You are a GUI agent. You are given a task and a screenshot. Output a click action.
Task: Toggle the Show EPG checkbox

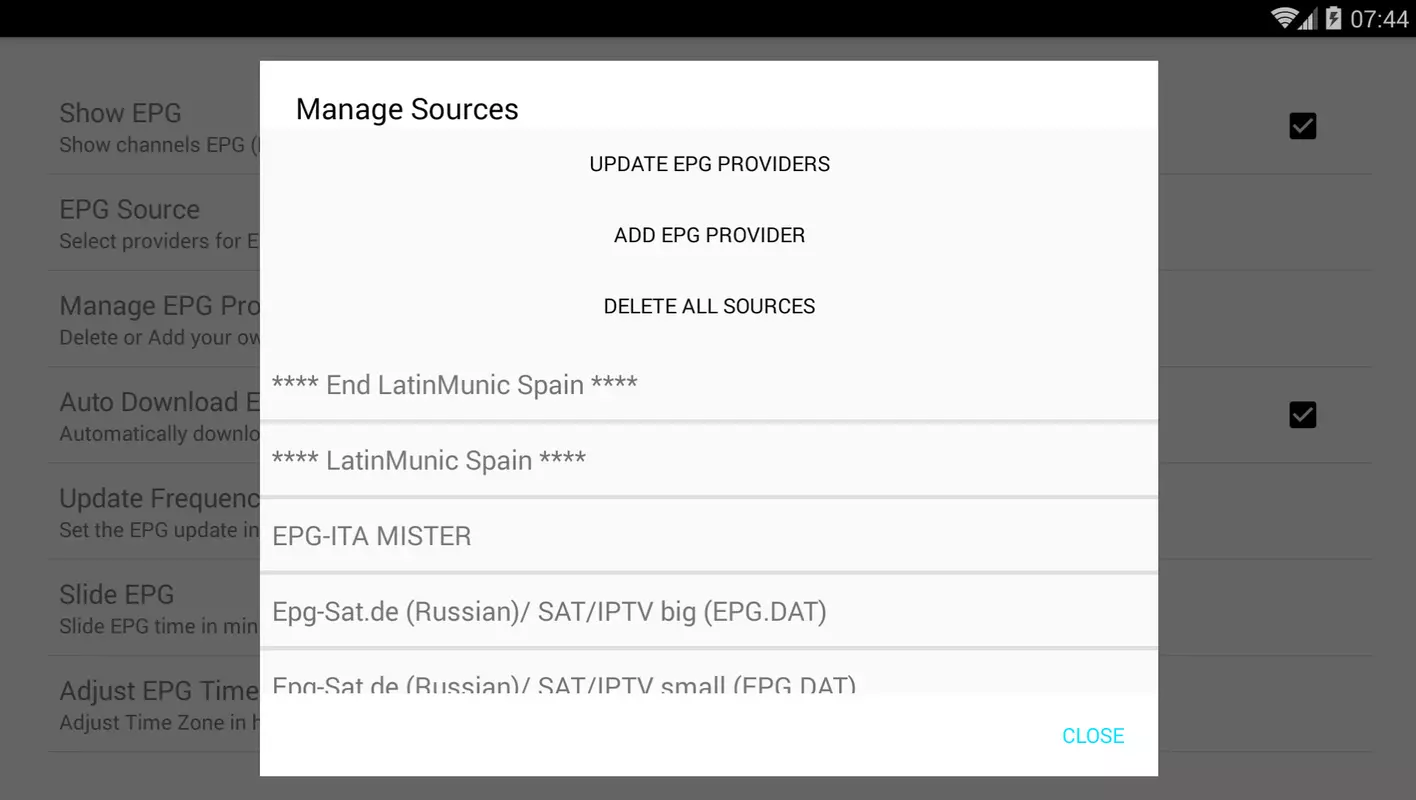1302,126
